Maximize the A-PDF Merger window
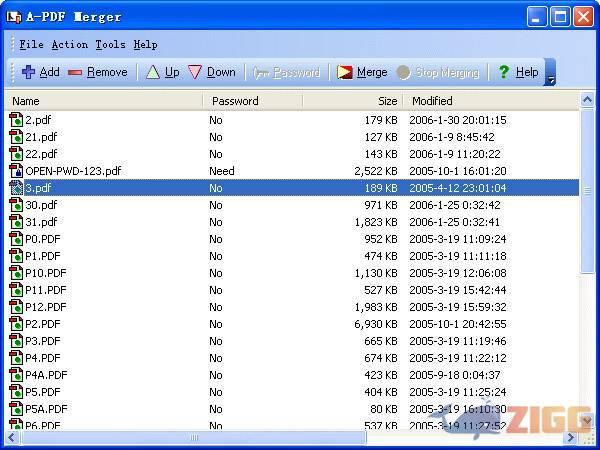Image resolution: width=600 pixels, height=450 pixels. [560, 17]
